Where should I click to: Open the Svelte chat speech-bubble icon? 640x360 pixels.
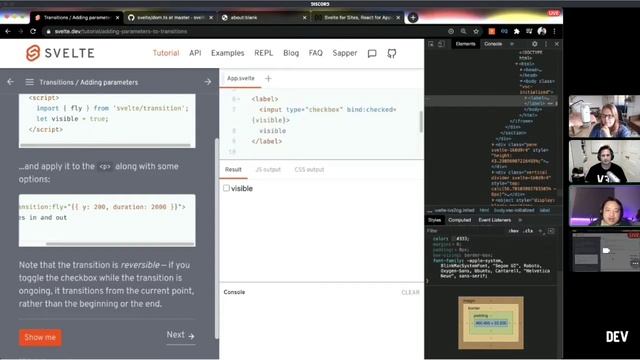point(372,53)
